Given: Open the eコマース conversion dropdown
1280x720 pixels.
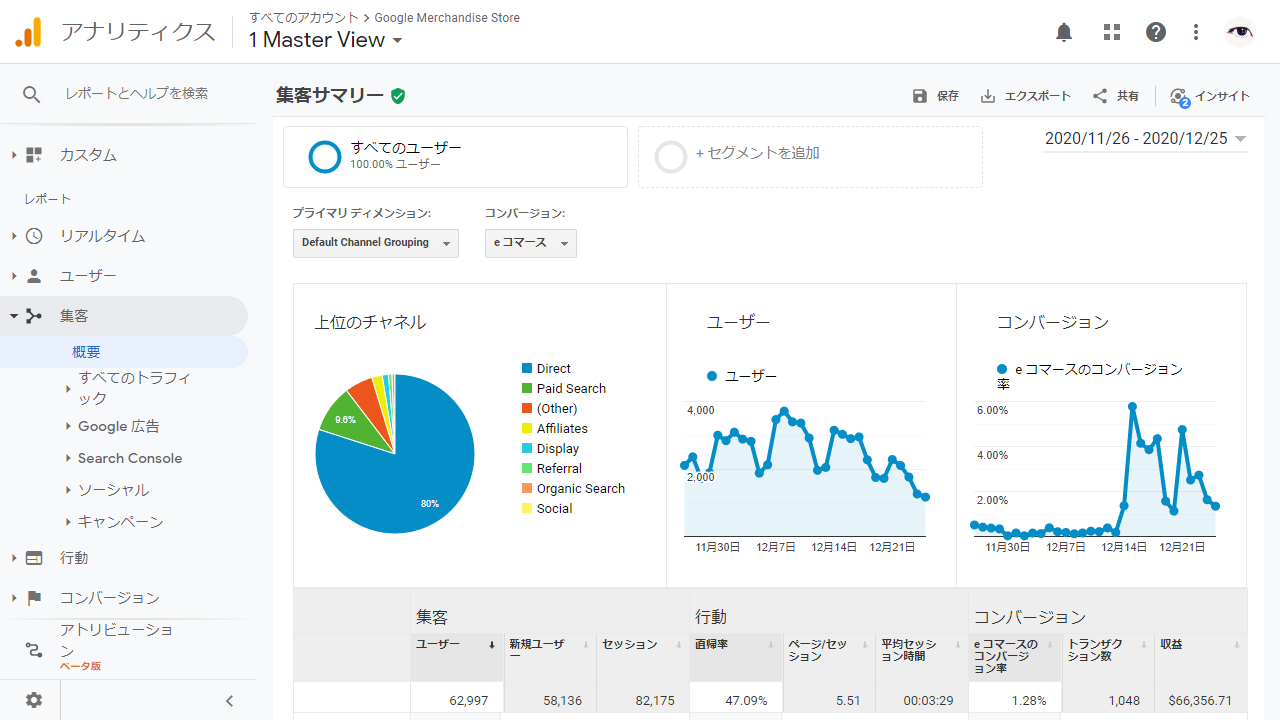Looking at the screenshot, I should 531,243.
